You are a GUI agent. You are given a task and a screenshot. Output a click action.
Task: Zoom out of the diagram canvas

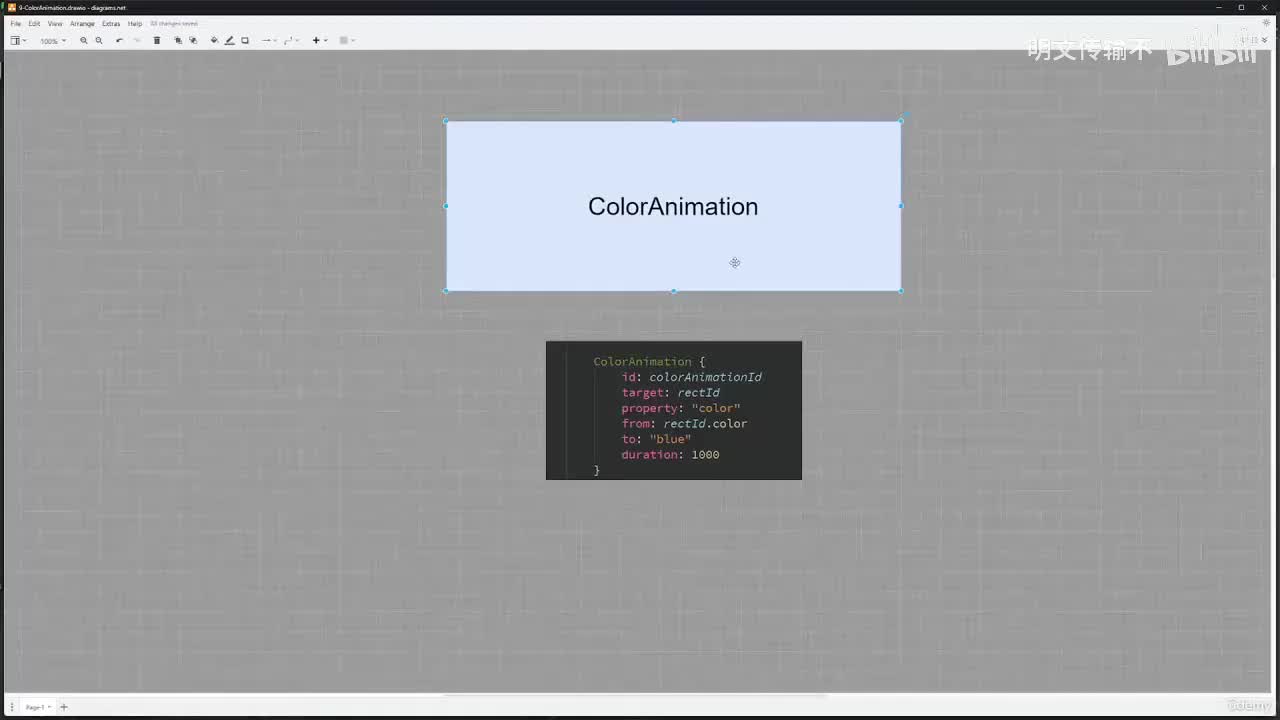(x=99, y=41)
